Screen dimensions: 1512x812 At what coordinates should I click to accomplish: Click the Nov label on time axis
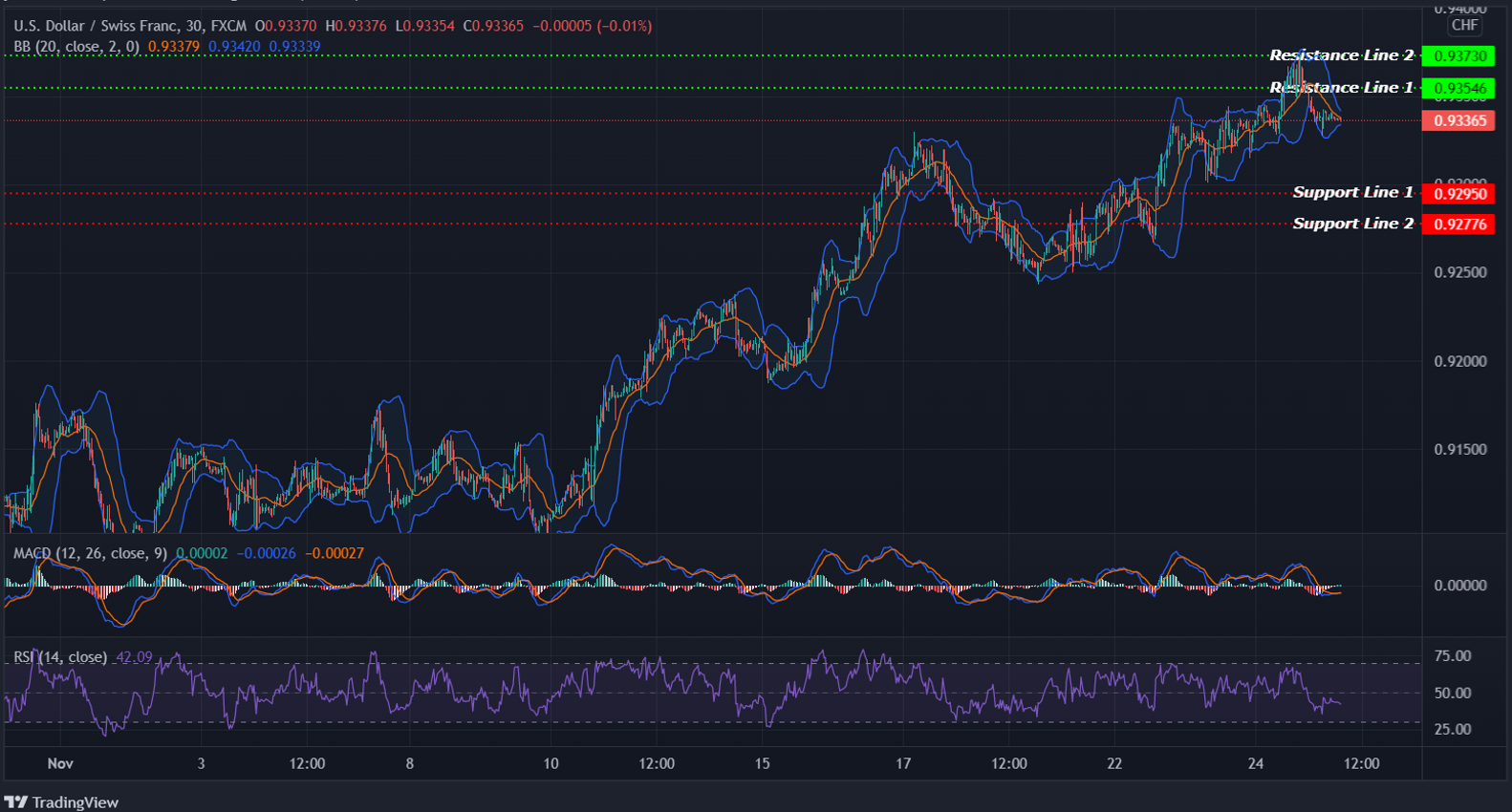pyautogui.click(x=60, y=763)
